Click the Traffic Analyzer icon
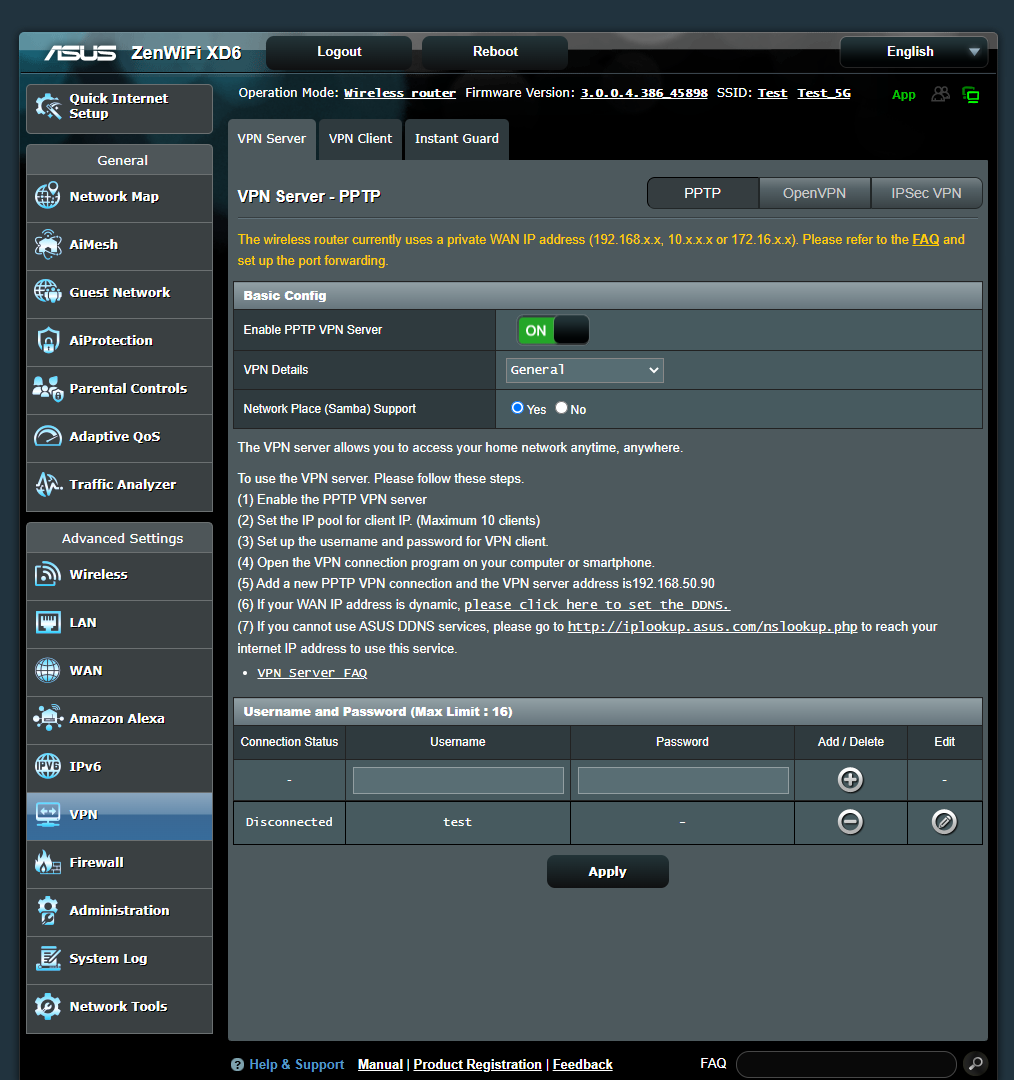 (x=48, y=484)
